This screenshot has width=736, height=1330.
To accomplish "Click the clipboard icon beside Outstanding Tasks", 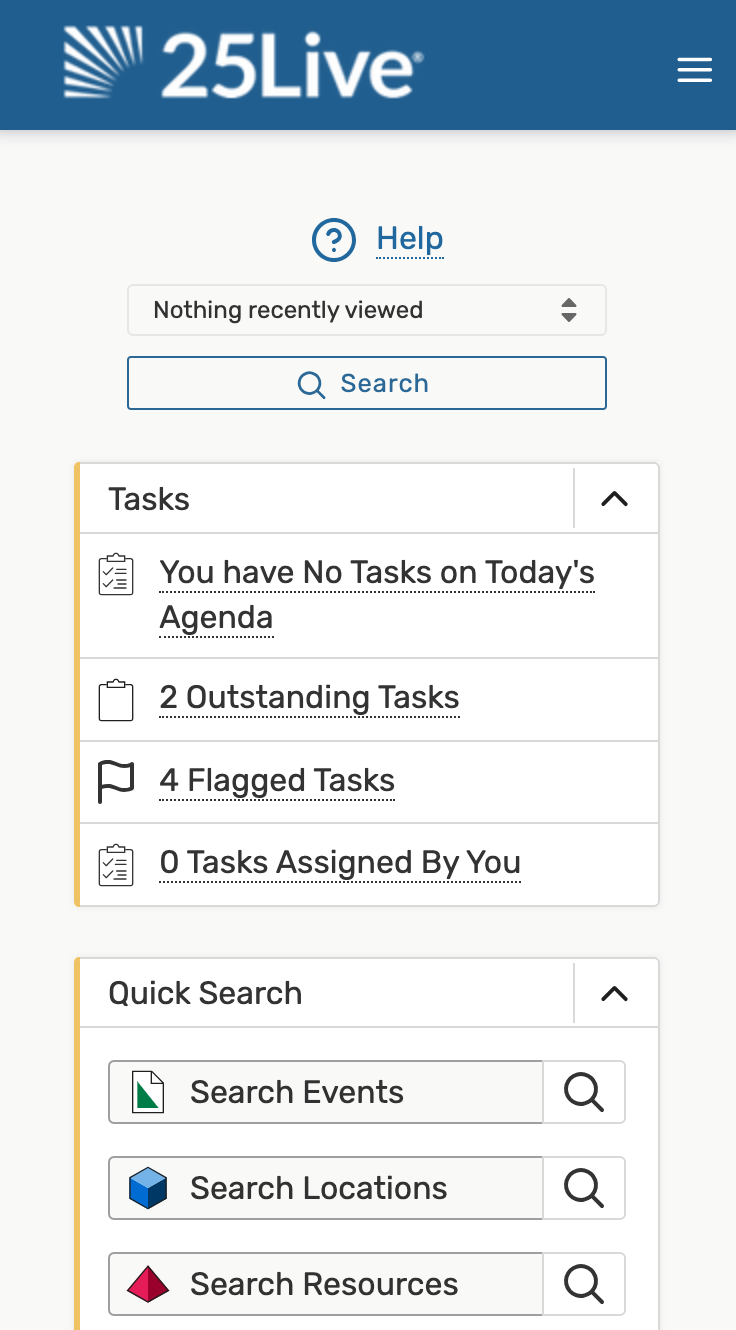I will (116, 699).
